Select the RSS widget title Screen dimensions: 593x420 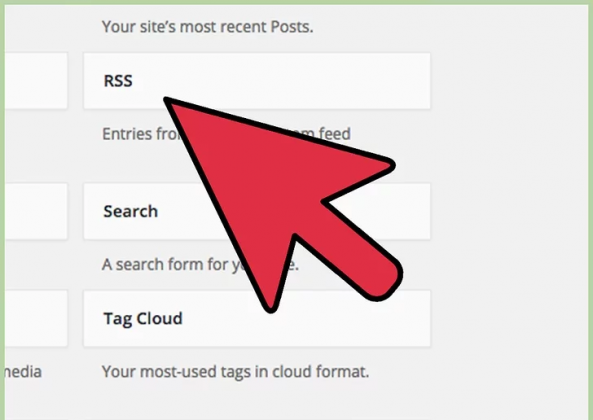[118, 81]
